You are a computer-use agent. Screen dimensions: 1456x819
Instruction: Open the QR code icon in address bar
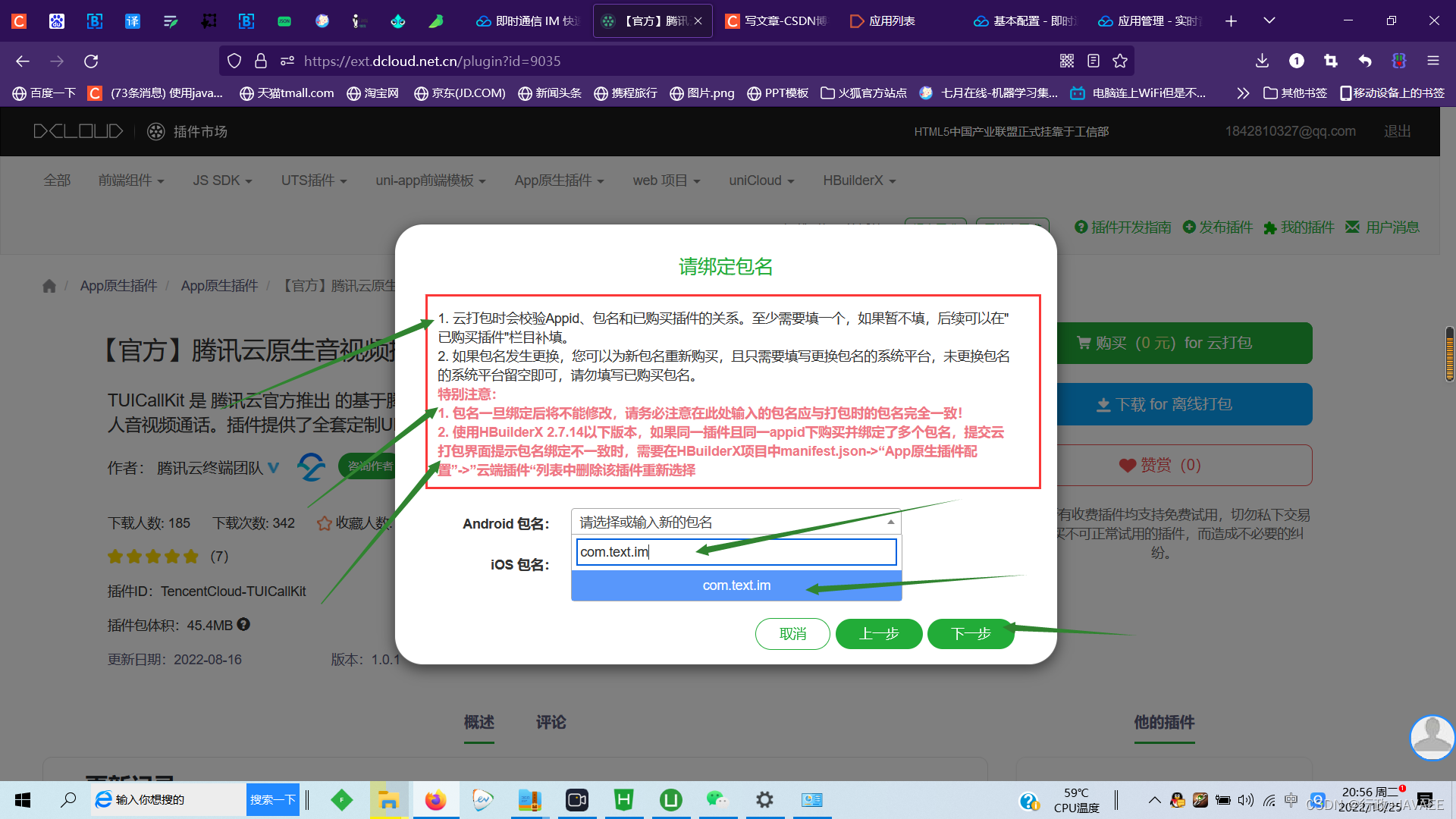(x=1067, y=61)
